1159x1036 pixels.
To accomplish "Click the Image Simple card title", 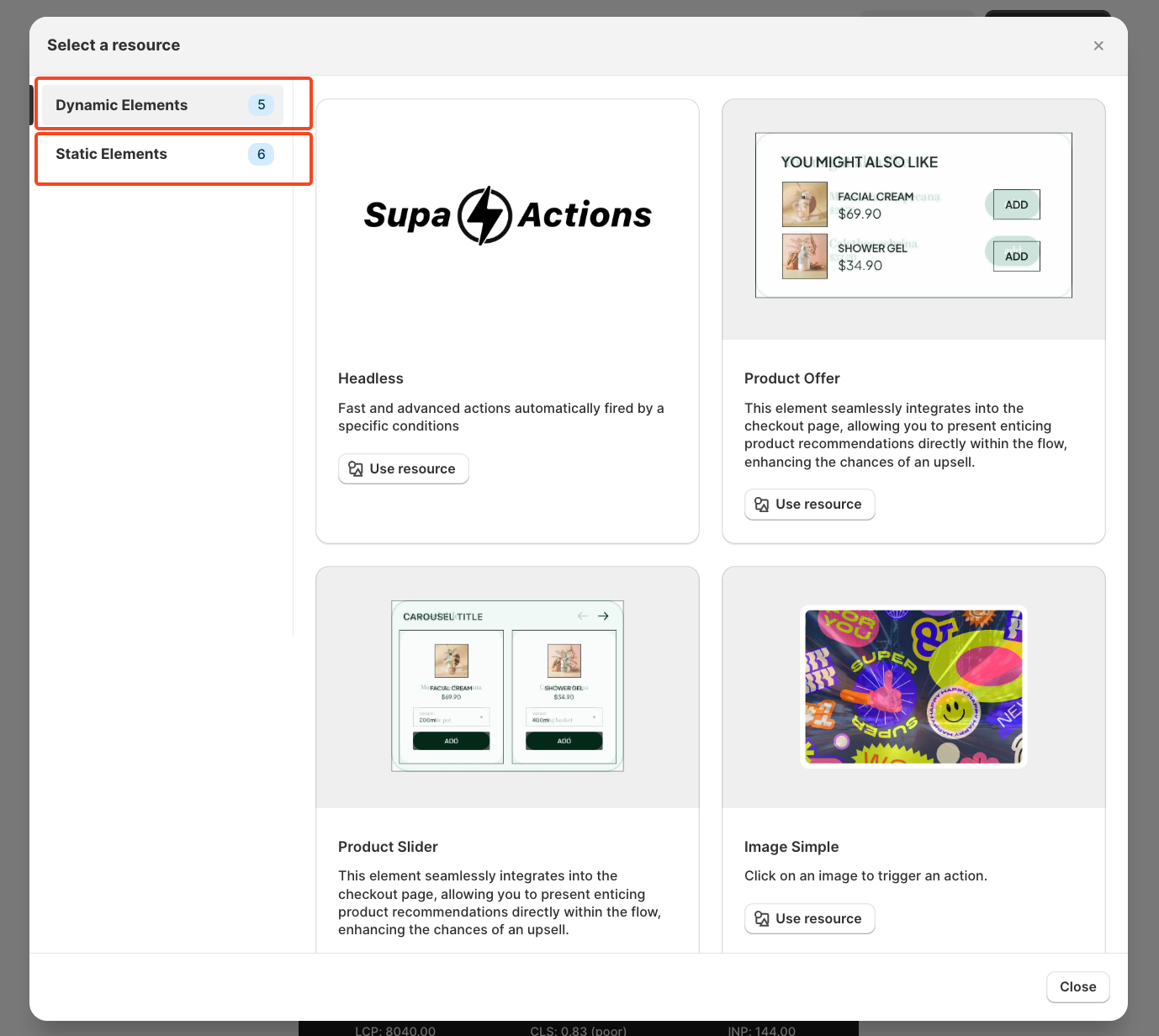I will (791, 847).
